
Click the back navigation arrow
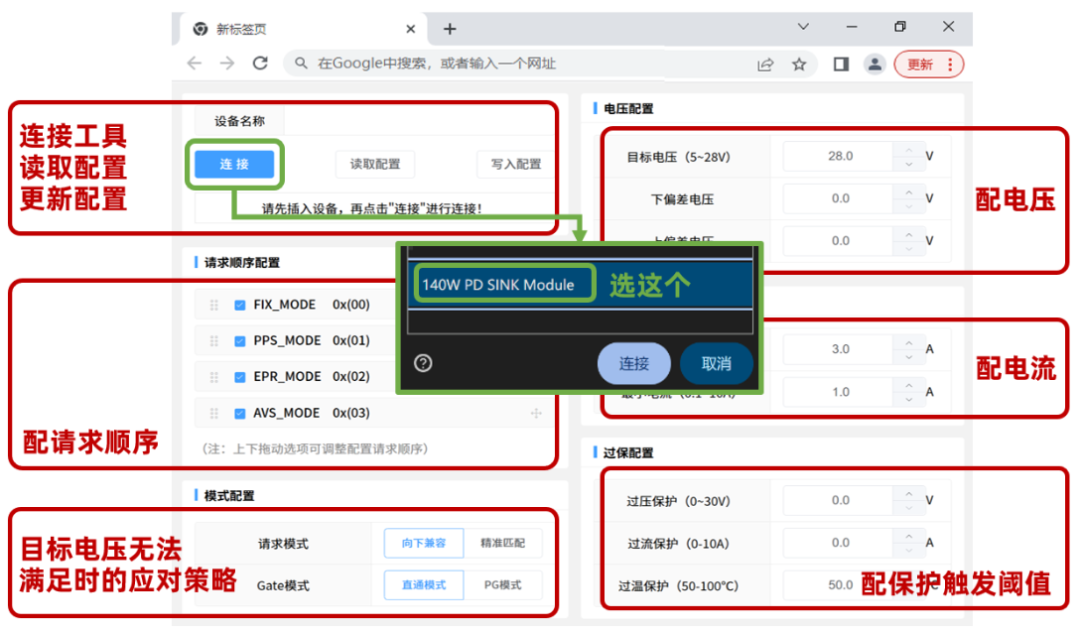(195, 62)
